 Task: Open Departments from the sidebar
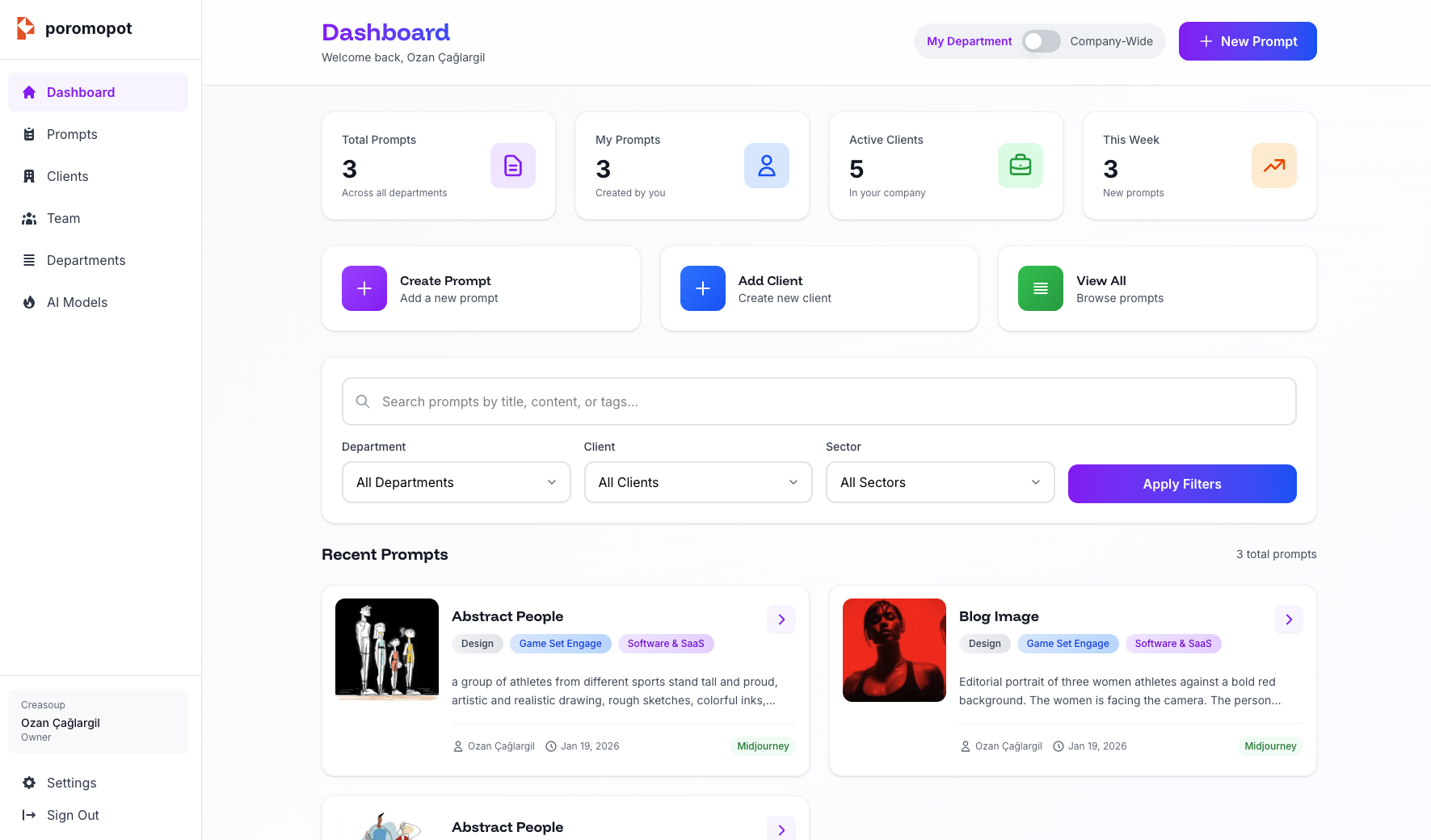coord(85,260)
